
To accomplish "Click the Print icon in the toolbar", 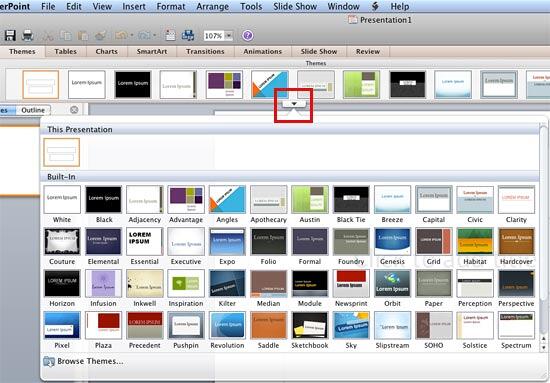I will click(x=27, y=35).
